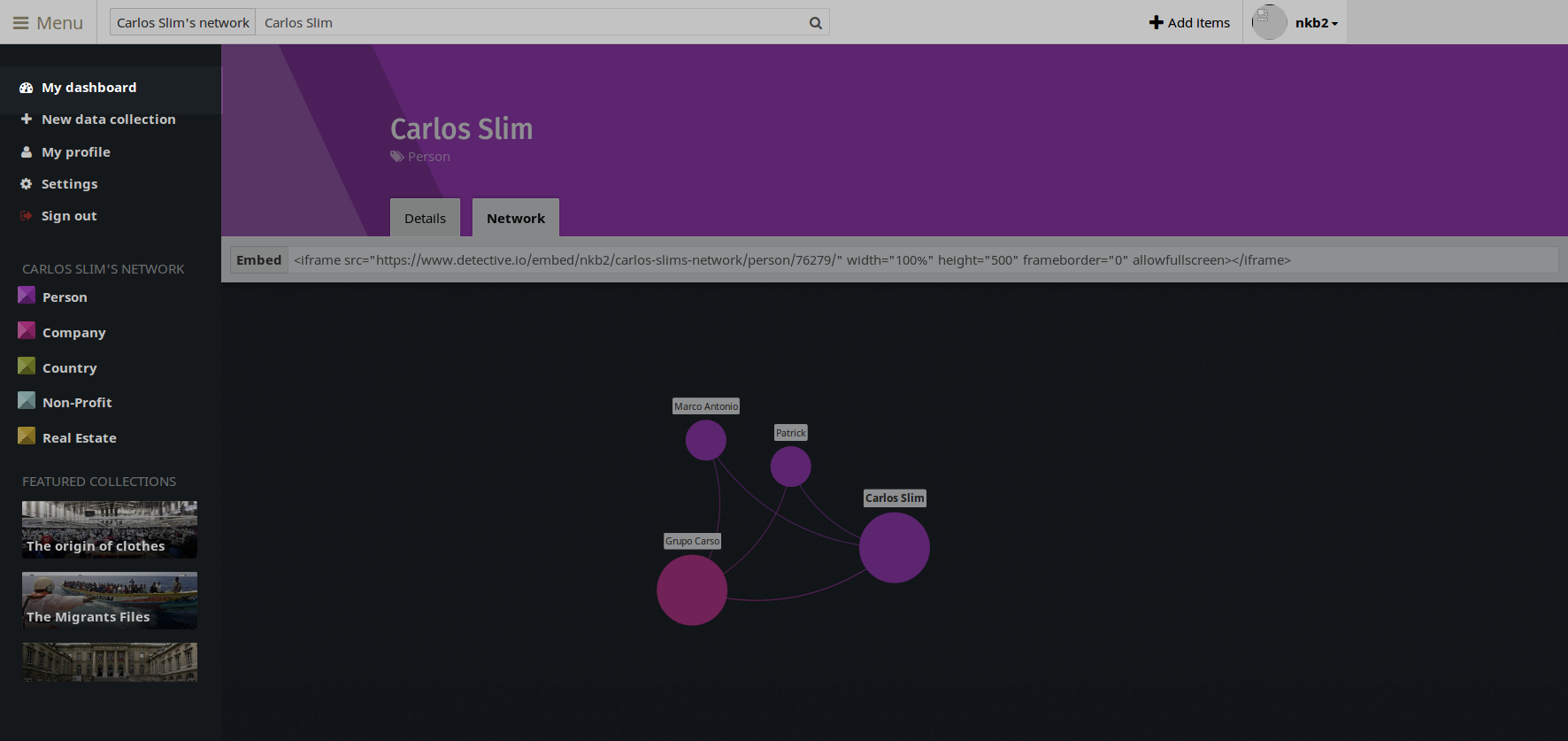This screenshot has width=1568, height=741.
Task: Open My profile page
Action: point(76,152)
